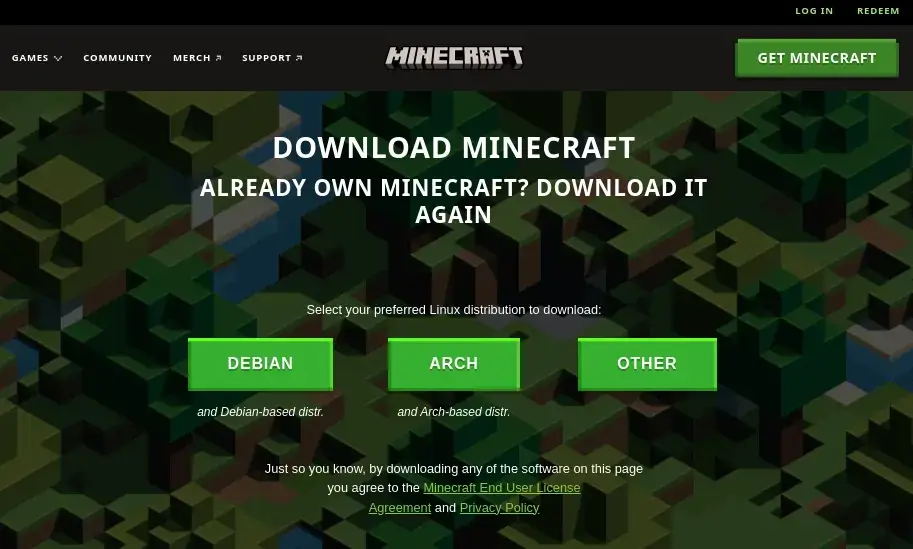This screenshot has height=549, width=913.
Task: Download the Arch package
Action: (454, 364)
